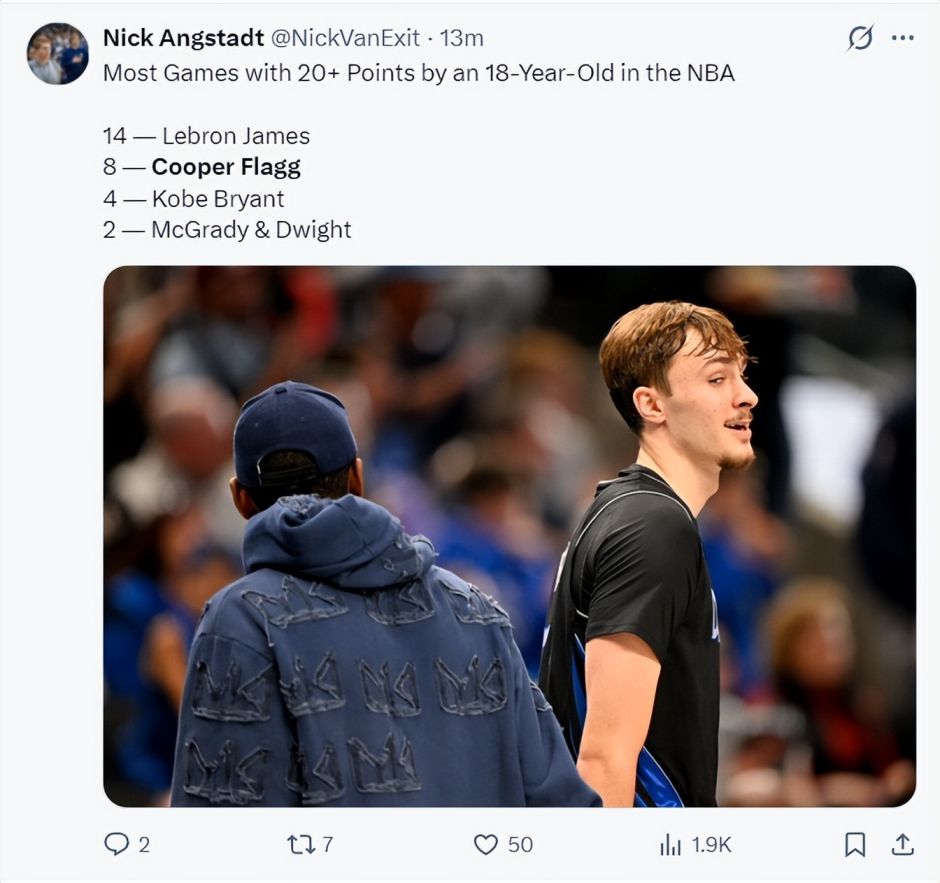Image resolution: width=940 pixels, height=883 pixels.
Task: Open the Grok explain-post icon
Action: (860, 38)
